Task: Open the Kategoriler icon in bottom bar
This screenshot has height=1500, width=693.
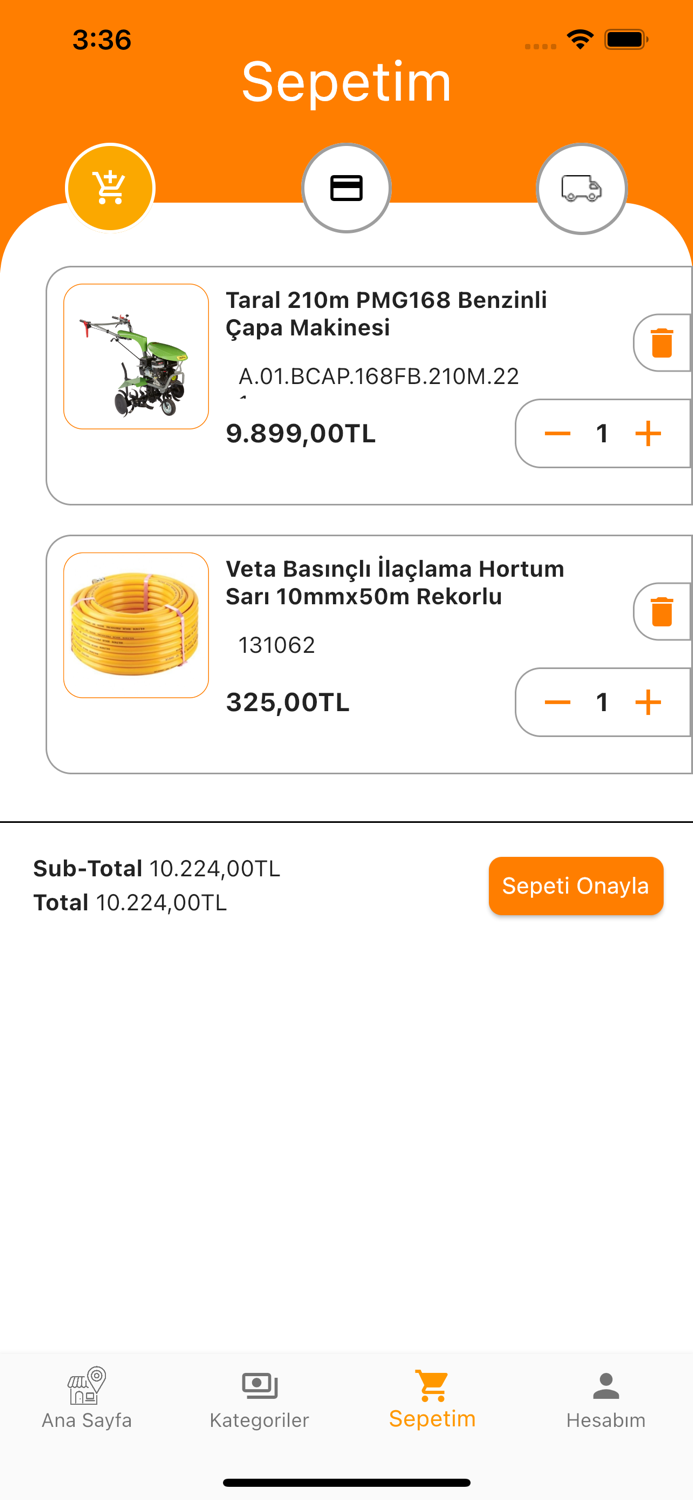Action: [259, 1385]
